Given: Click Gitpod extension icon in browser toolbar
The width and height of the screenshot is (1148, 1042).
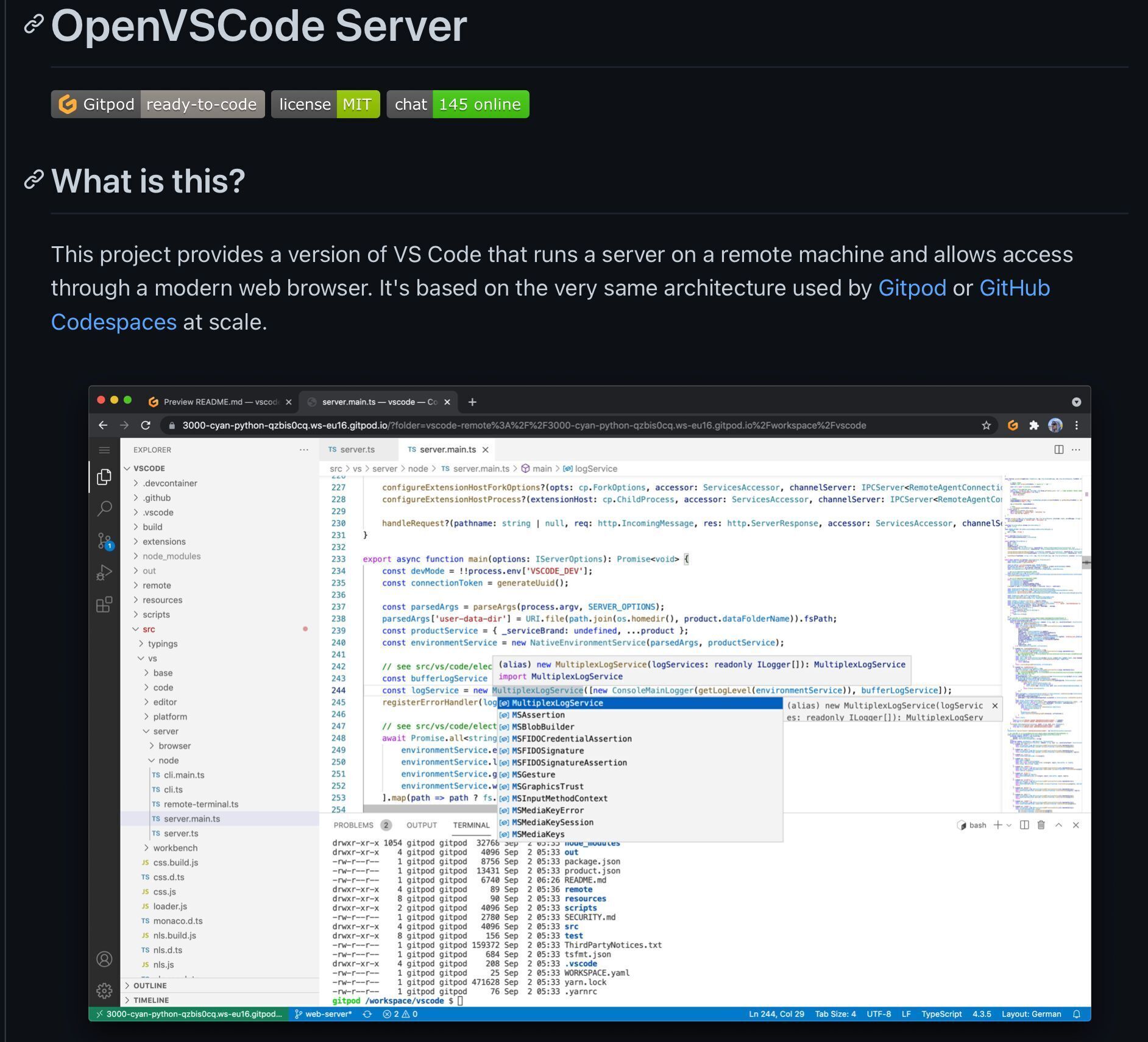Looking at the screenshot, I should (x=1013, y=425).
